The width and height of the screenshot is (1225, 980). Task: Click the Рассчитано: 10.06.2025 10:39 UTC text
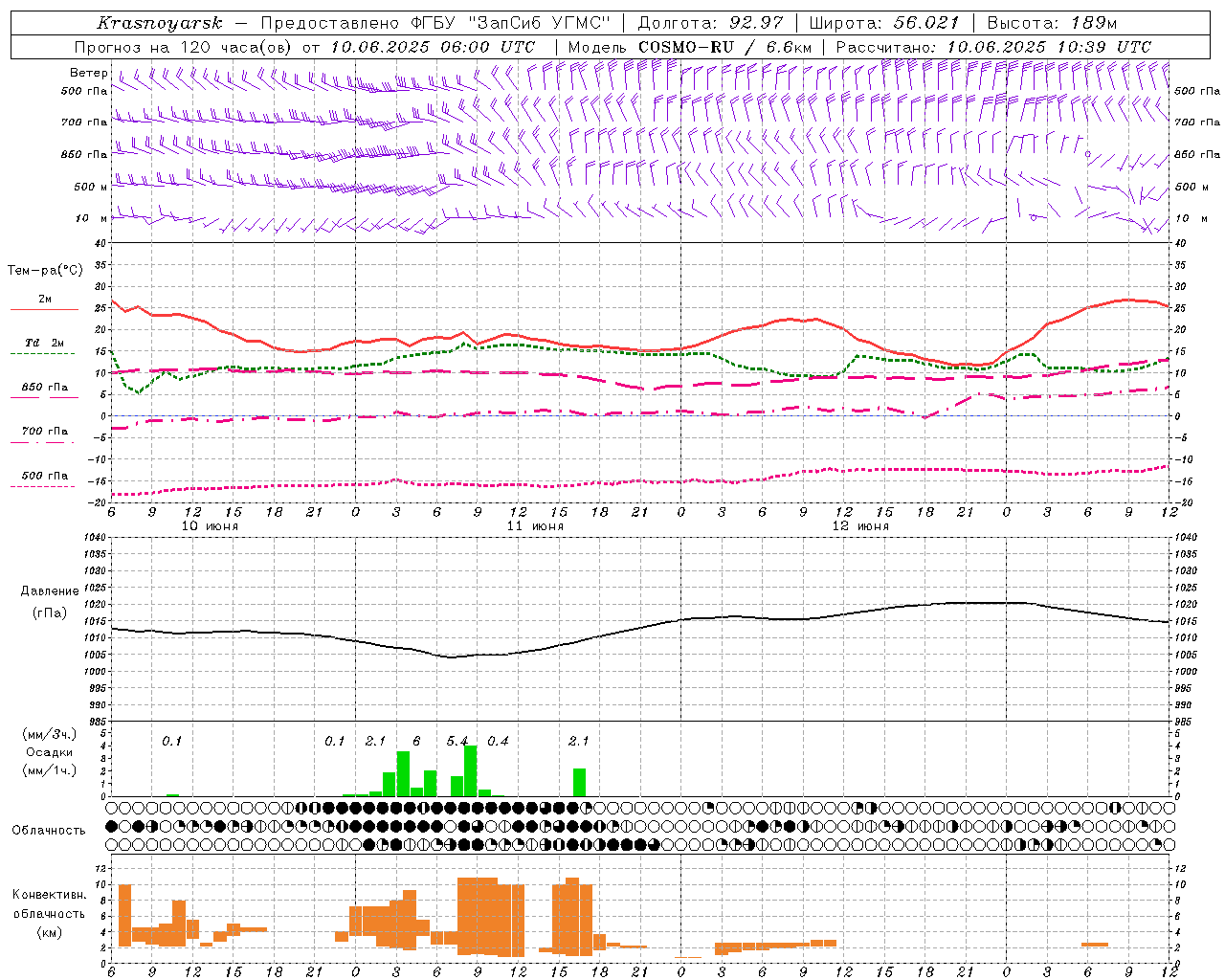click(993, 47)
